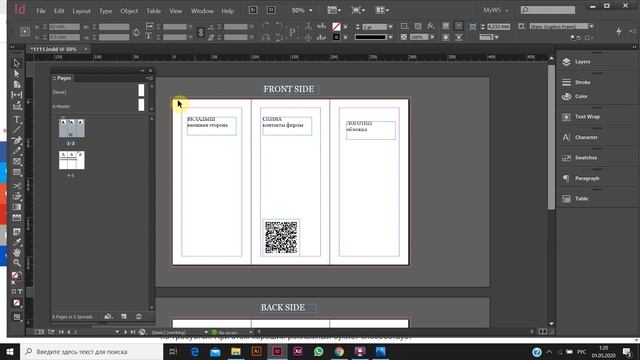Toggle Quick Apply lightning icon

619,31
